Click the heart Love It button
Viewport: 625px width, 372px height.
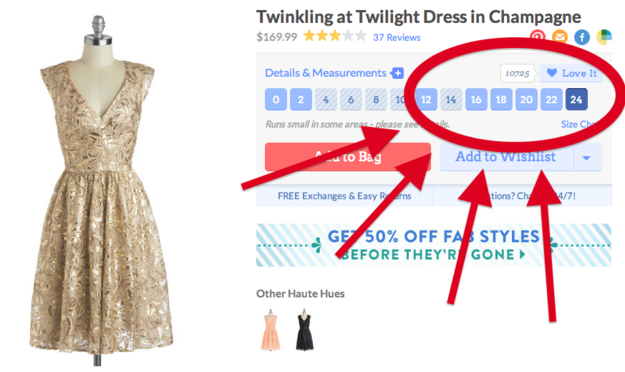(571, 73)
